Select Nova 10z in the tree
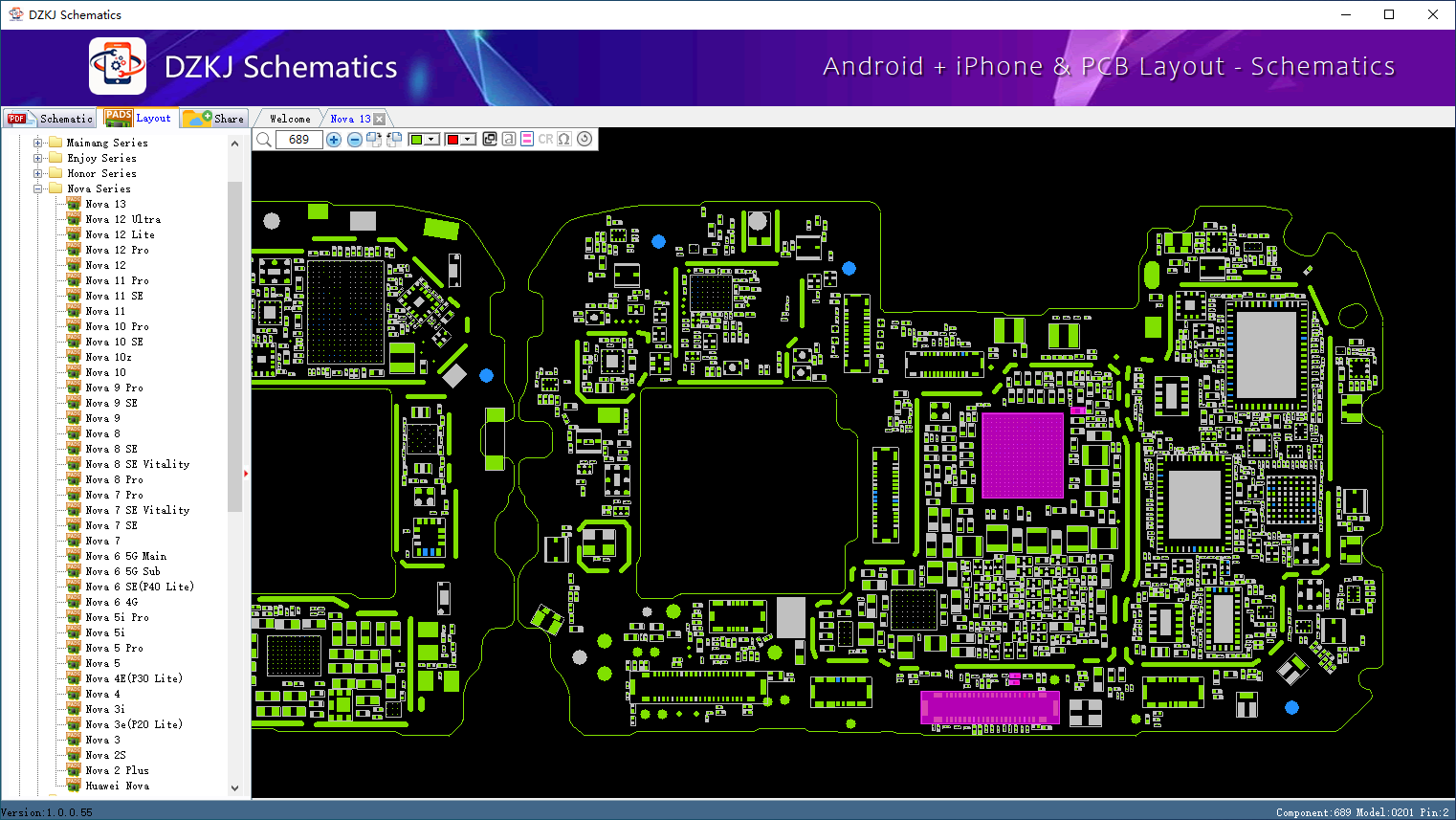This screenshot has width=1456, height=820. [109, 357]
